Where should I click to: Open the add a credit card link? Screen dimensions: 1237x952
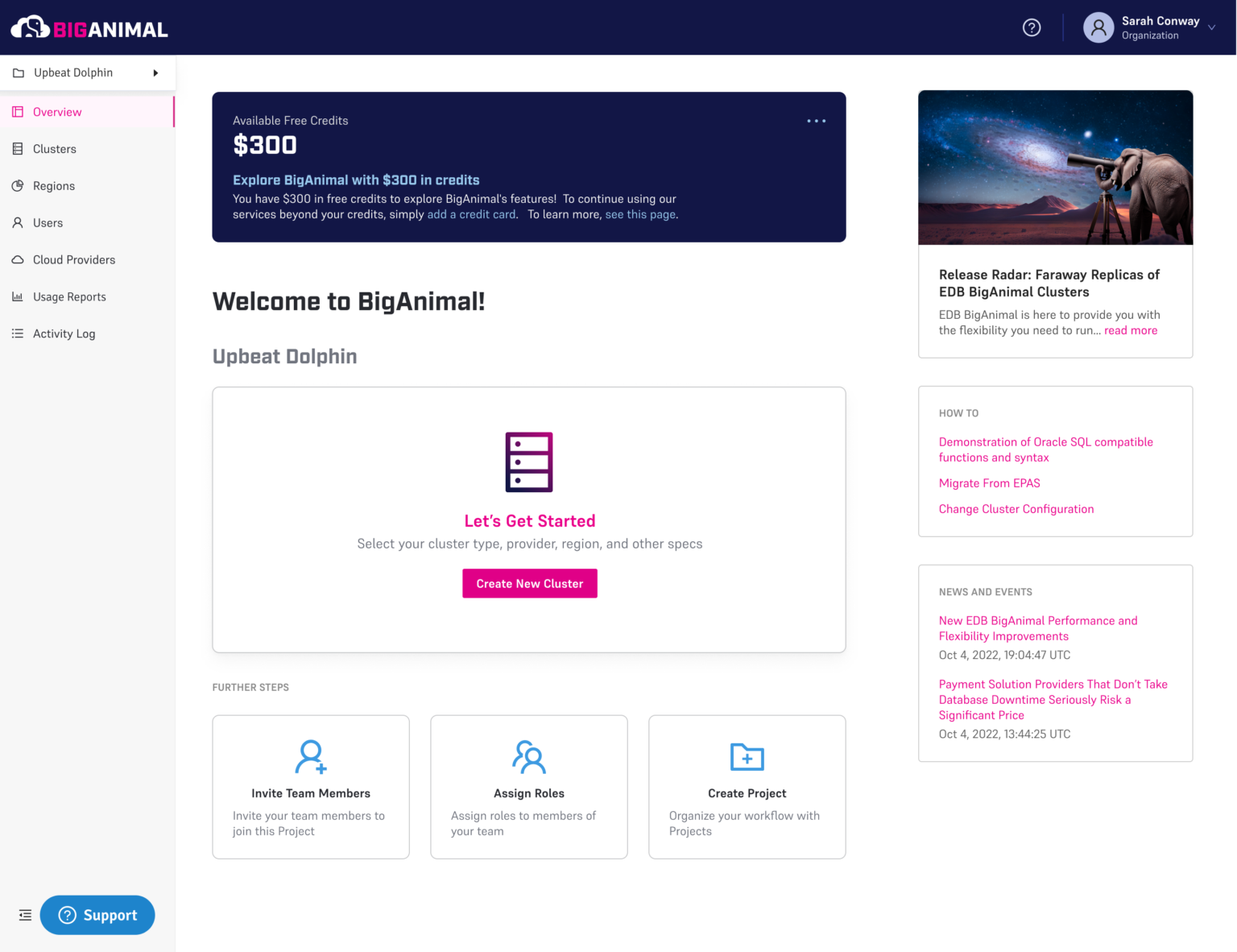[471, 214]
